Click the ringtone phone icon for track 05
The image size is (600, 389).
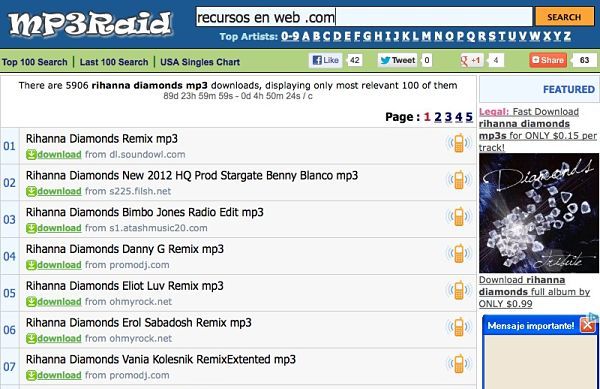tap(459, 291)
